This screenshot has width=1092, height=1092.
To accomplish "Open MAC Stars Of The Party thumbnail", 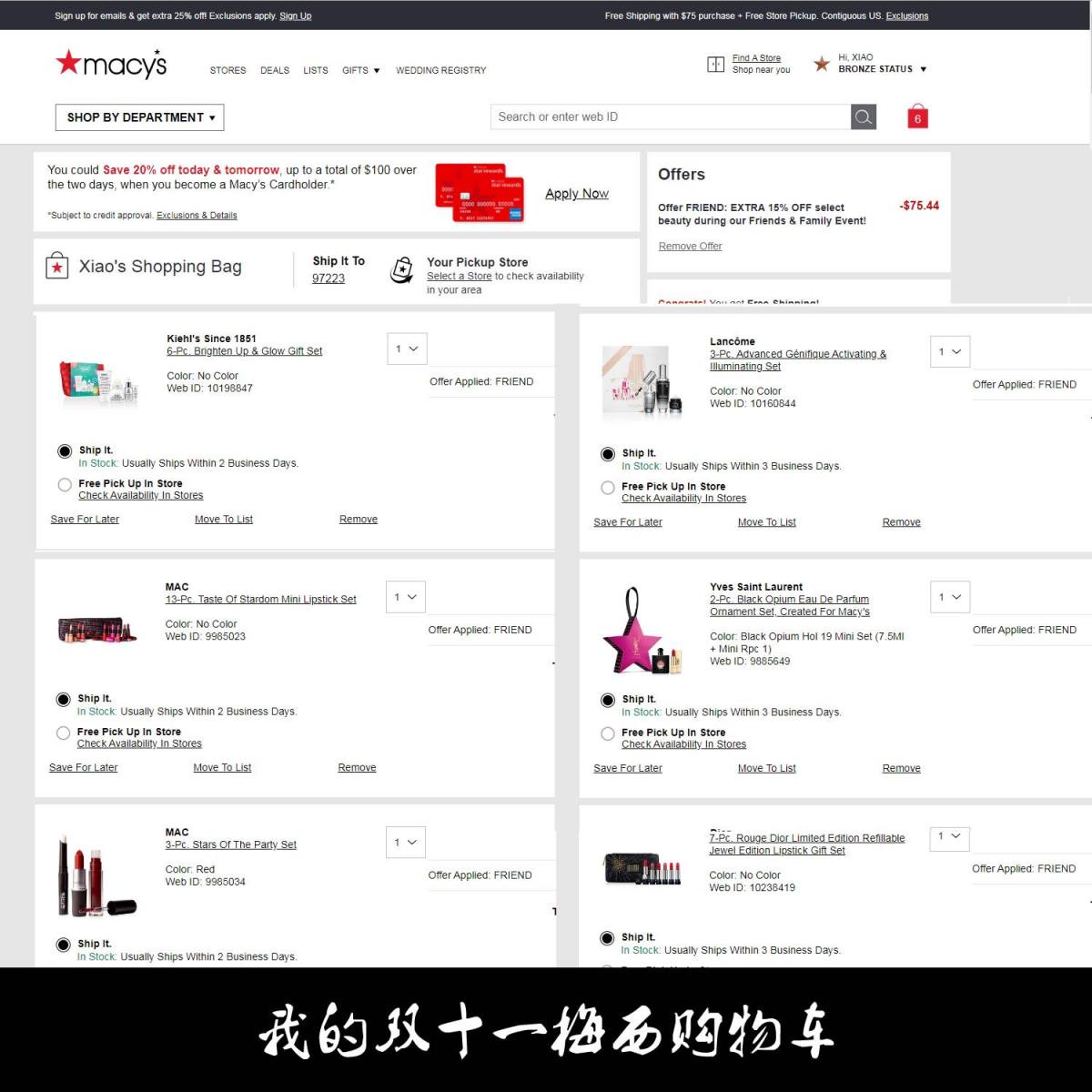I will 97,875.
